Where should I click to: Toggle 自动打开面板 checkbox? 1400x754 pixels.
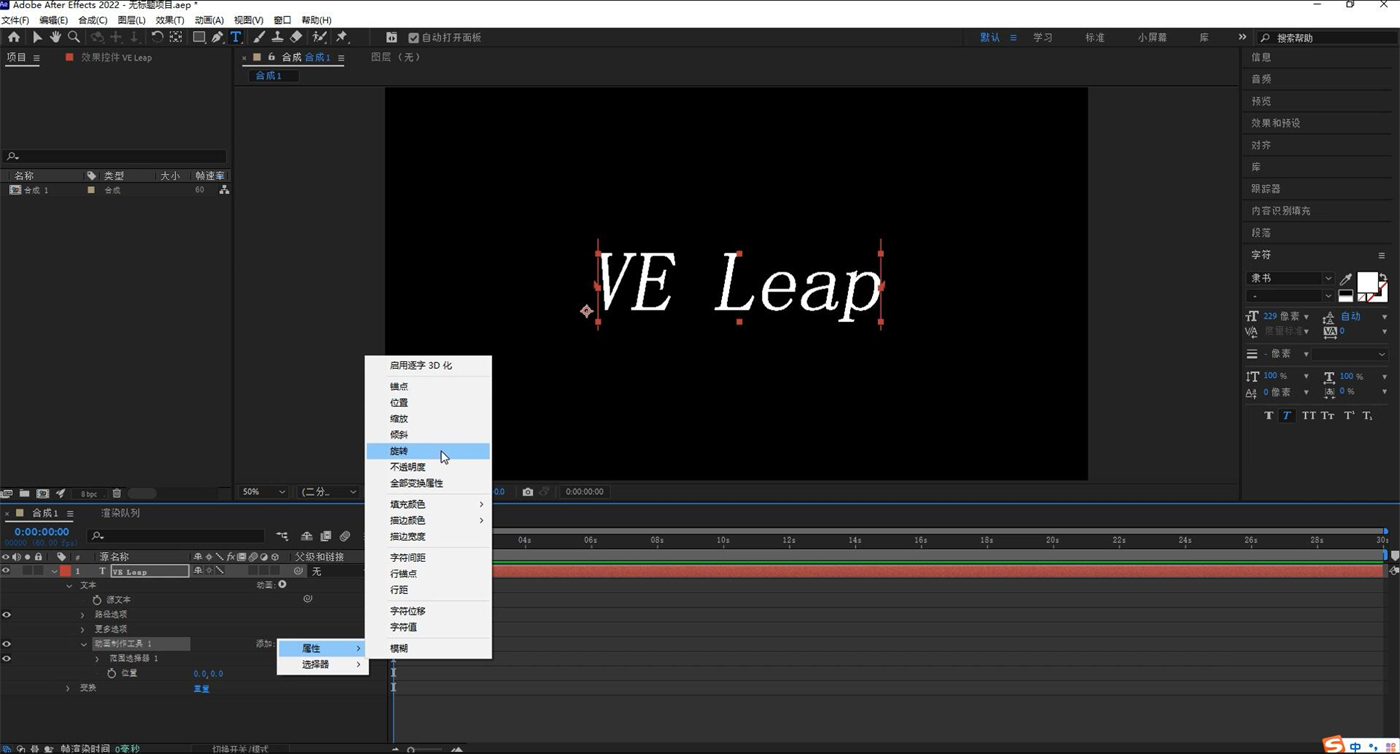coord(414,37)
